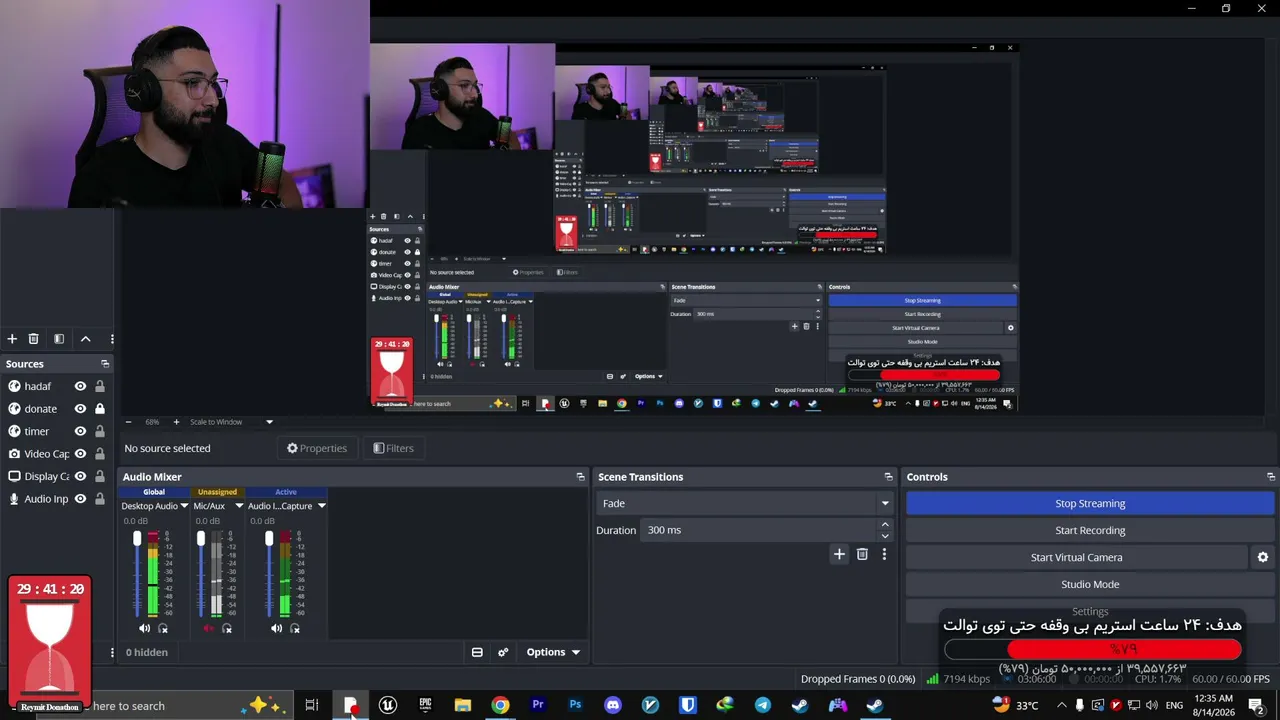Open Windows notification center

[1256, 705]
